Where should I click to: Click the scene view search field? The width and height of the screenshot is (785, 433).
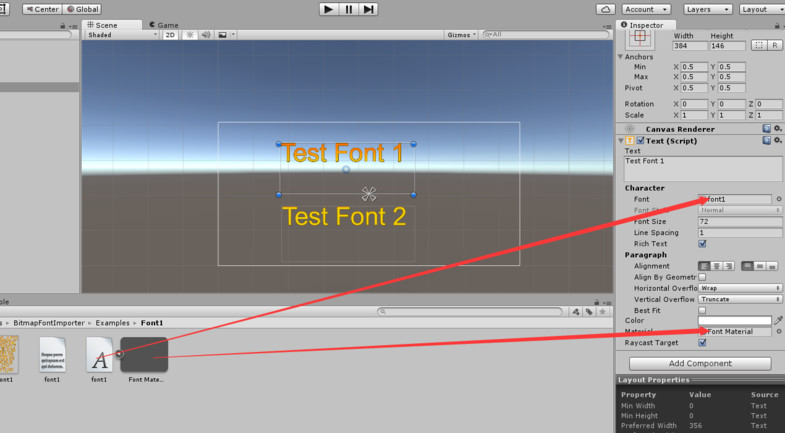546,35
